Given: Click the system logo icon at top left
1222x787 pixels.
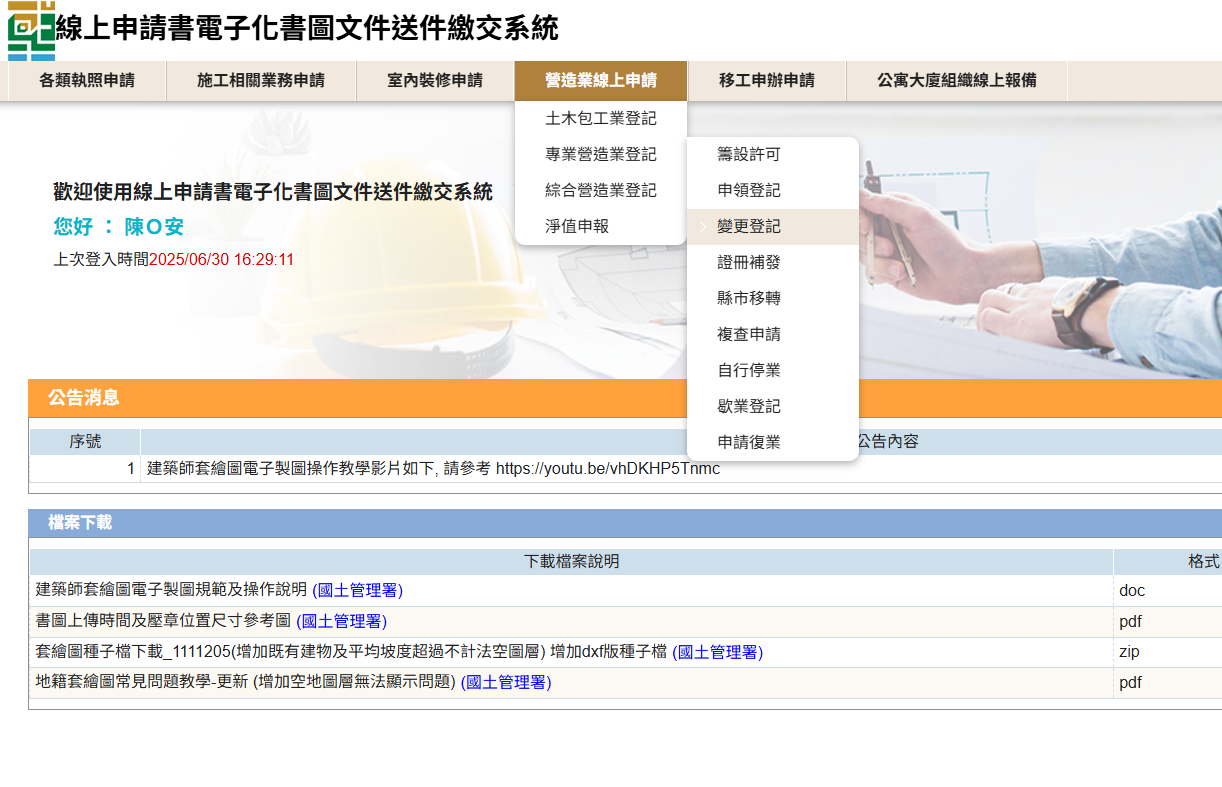Looking at the screenshot, I should click(x=31, y=30).
